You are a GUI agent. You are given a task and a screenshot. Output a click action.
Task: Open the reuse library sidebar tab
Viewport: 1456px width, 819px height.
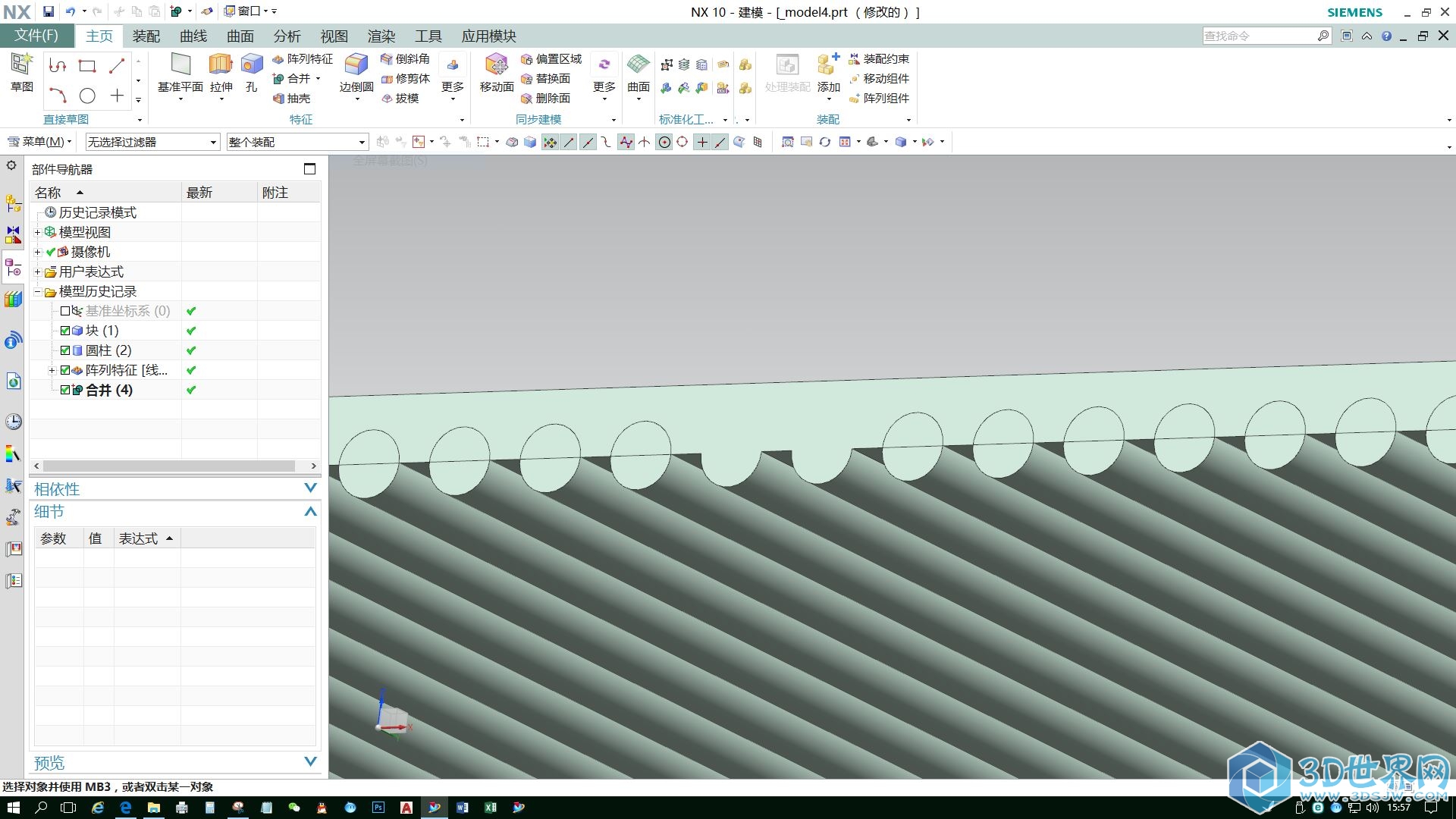tap(13, 300)
